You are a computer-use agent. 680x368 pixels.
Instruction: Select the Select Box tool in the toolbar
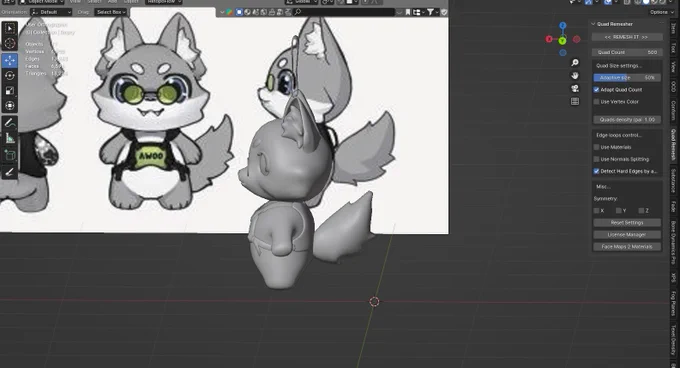click(10, 29)
